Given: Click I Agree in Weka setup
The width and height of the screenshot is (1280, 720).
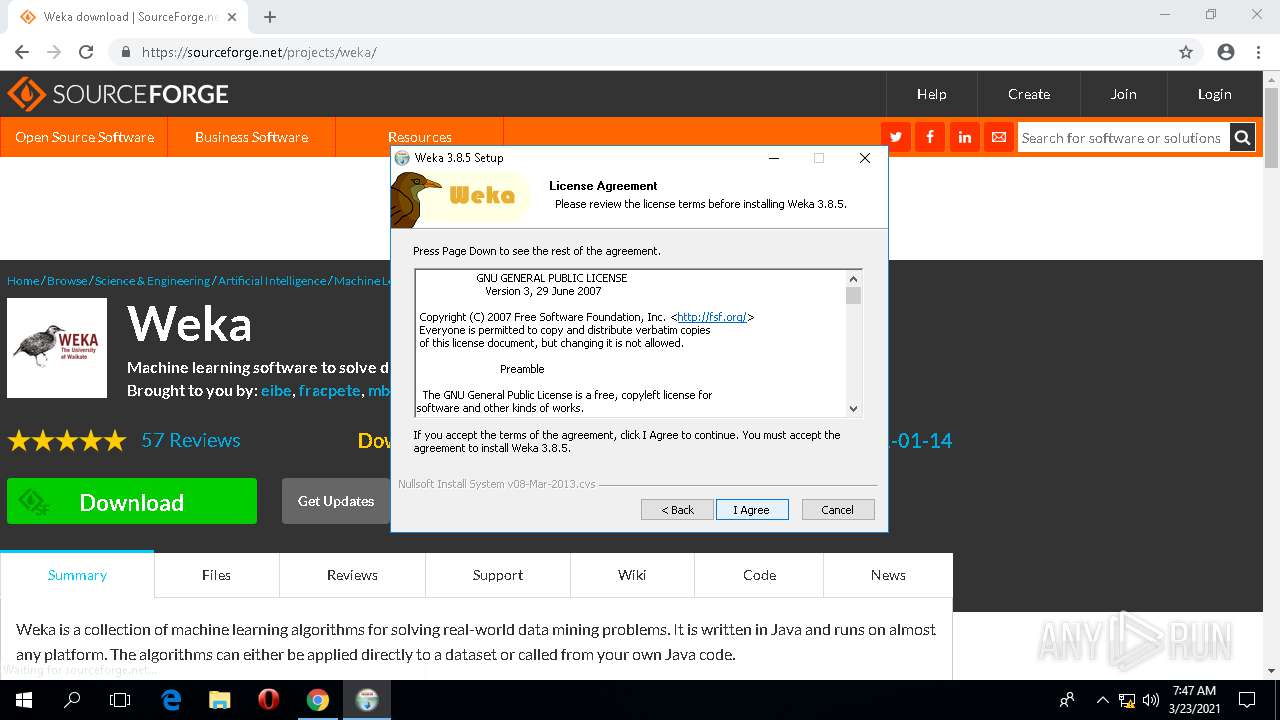Looking at the screenshot, I should tap(752, 510).
